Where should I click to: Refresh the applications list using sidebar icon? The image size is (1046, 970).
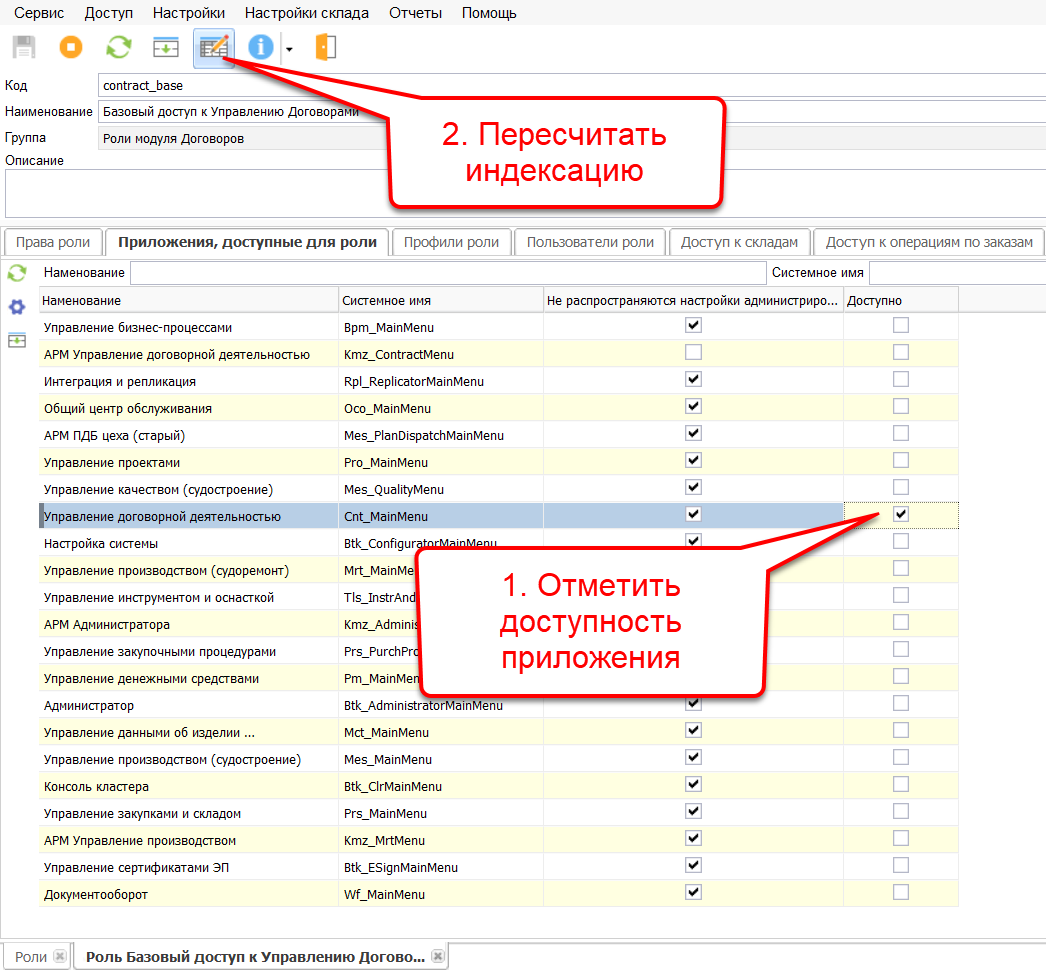[x=17, y=273]
